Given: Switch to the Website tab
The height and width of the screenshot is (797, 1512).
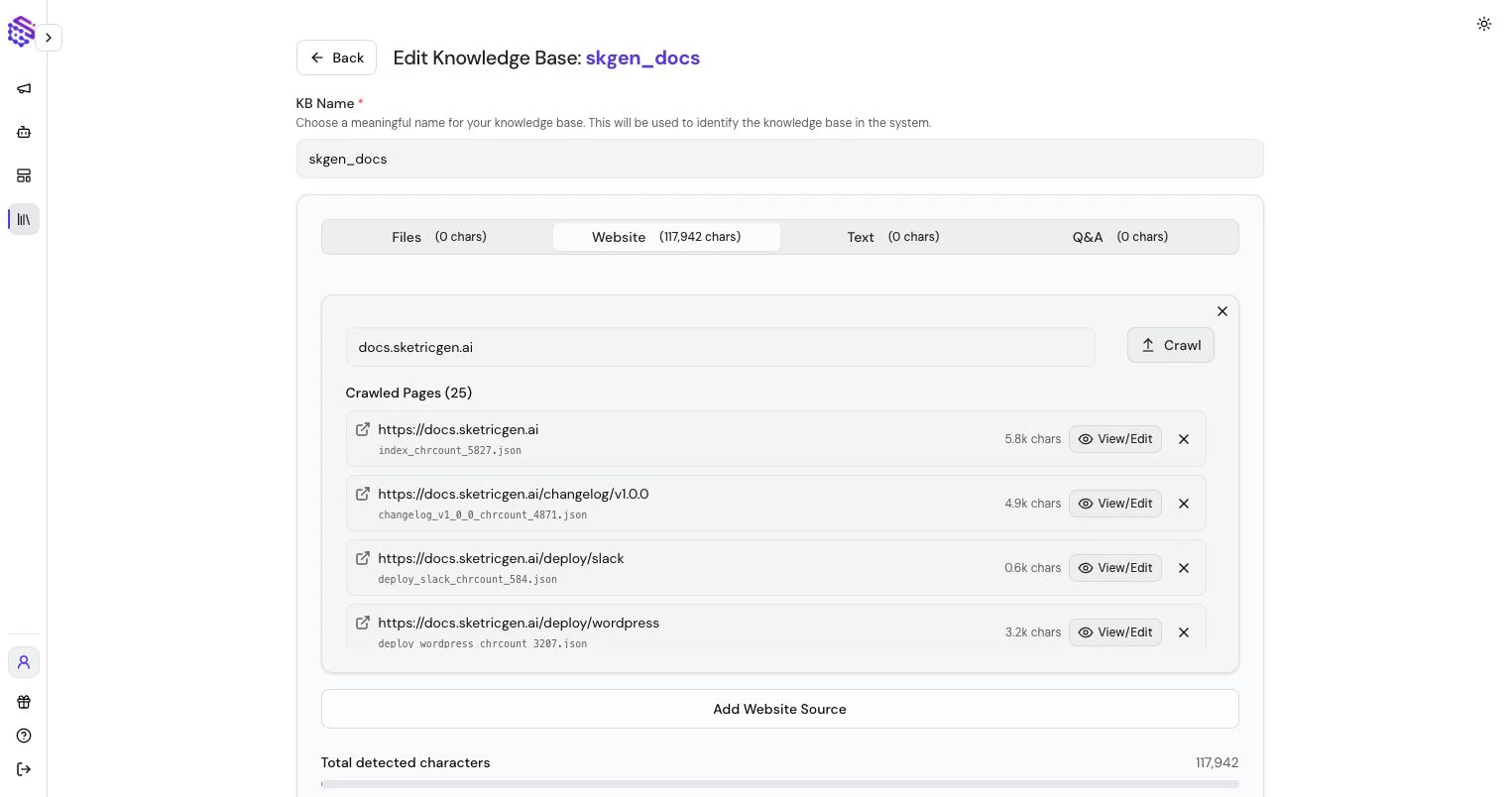Looking at the screenshot, I should [x=666, y=237].
